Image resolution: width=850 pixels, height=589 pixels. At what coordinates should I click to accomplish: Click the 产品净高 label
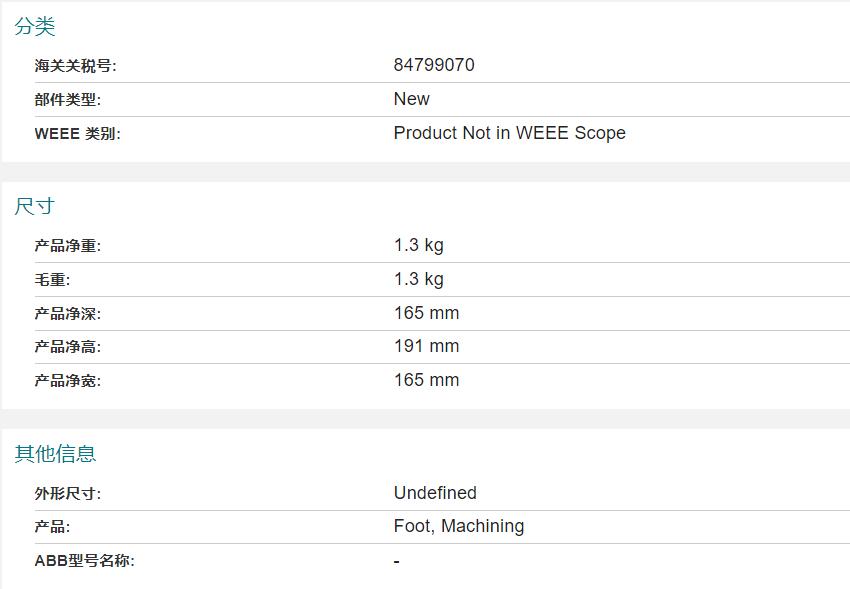click(68, 347)
